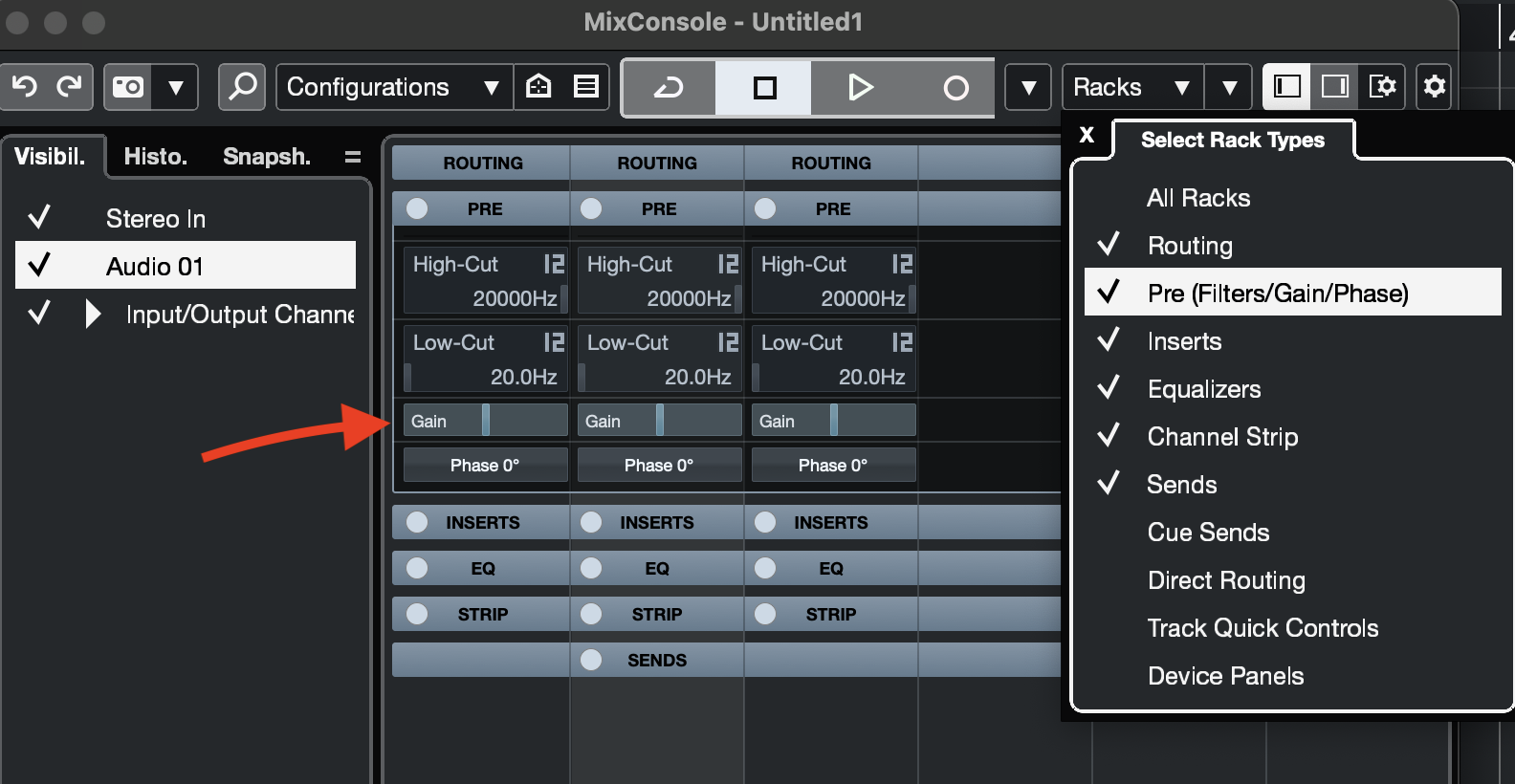1515x784 pixels.
Task: Click the Undo arrow in the toolbar
Action: [x=25, y=87]
